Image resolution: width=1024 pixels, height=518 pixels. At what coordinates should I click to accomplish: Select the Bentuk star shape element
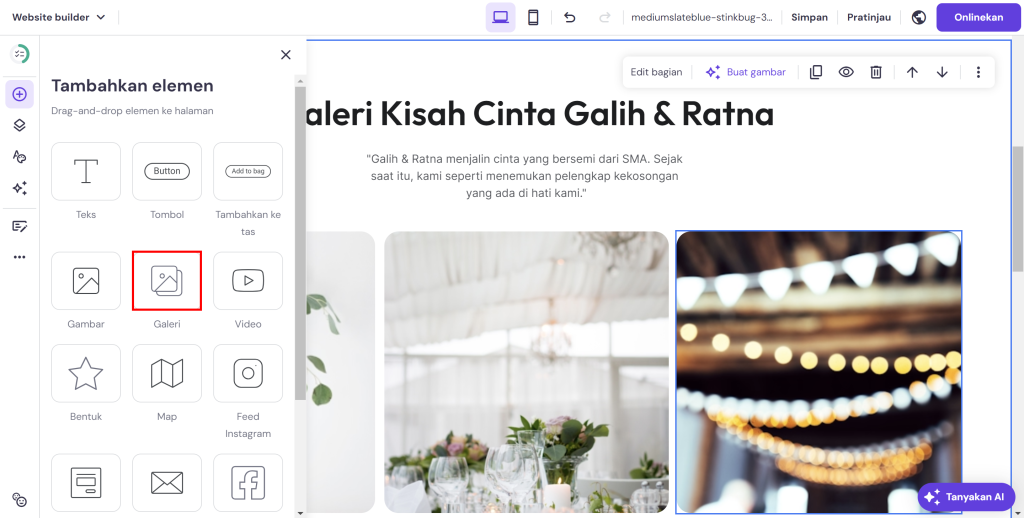[86, 374]
